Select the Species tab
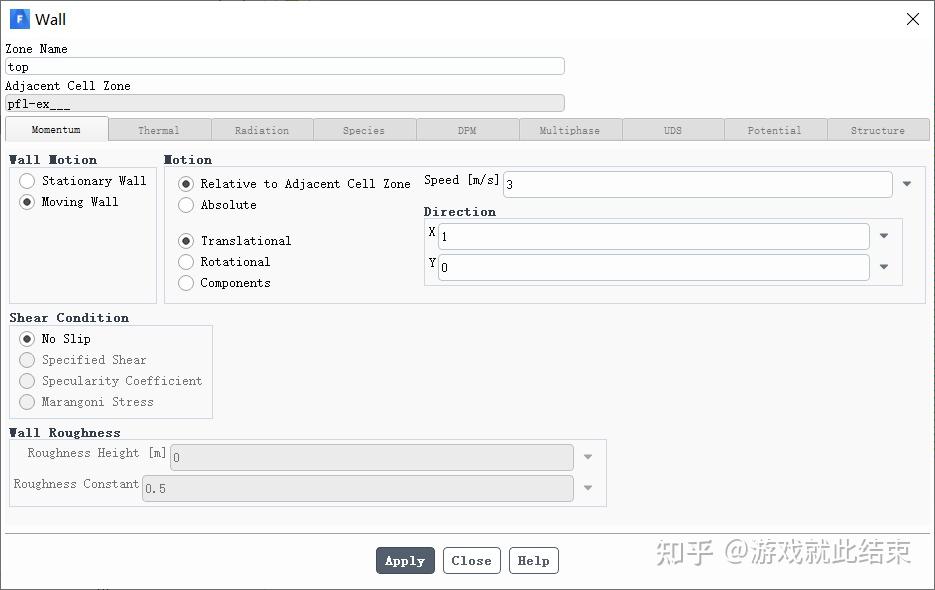The height and width of the screenshot is (590, 935). (364, 129)
